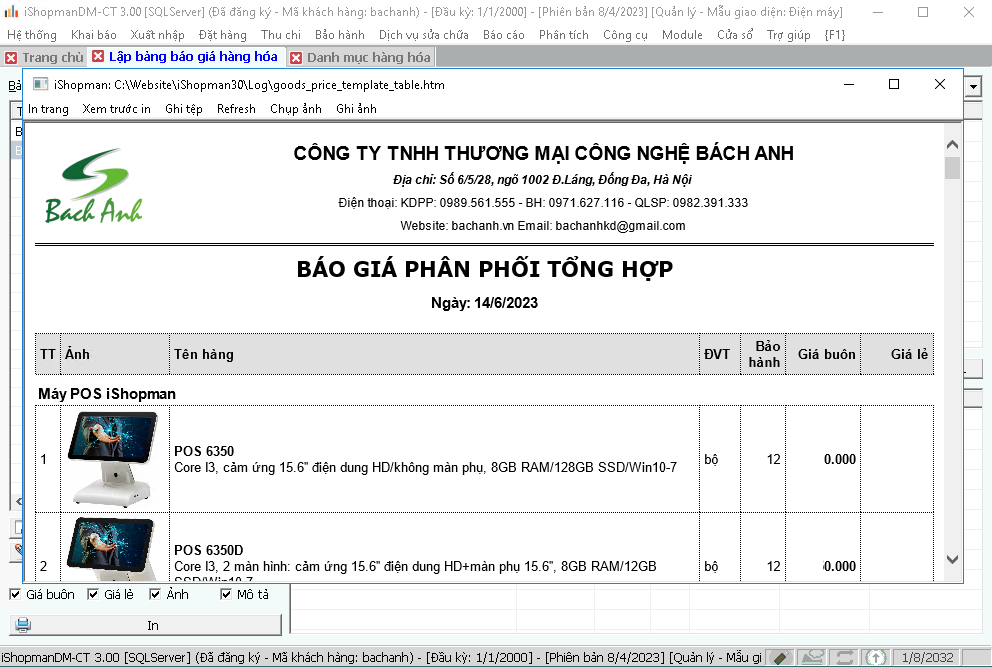
Task: Click the Bảo hành column header in the table
Action: (x=764, y=354)
